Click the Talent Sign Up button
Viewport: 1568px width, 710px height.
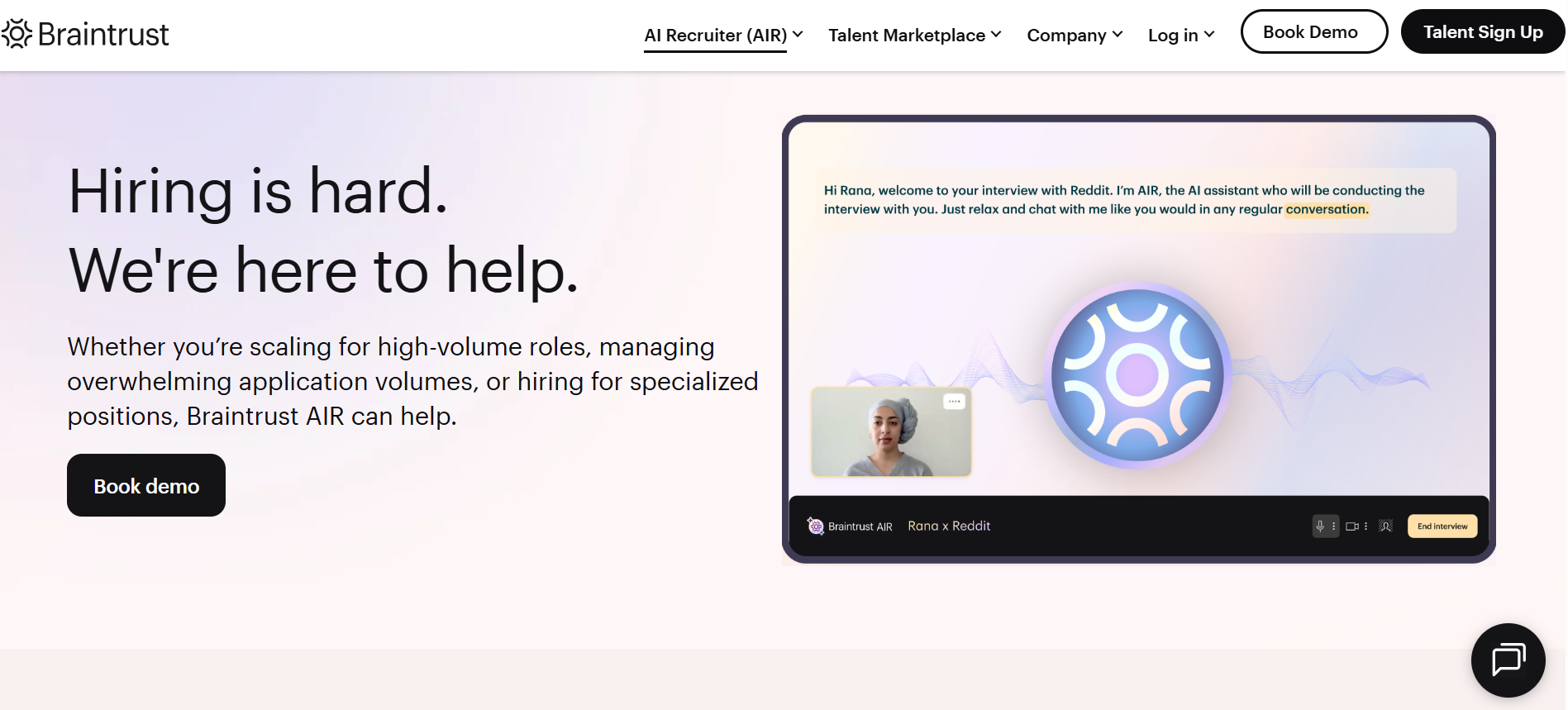tap(1483, 31)
